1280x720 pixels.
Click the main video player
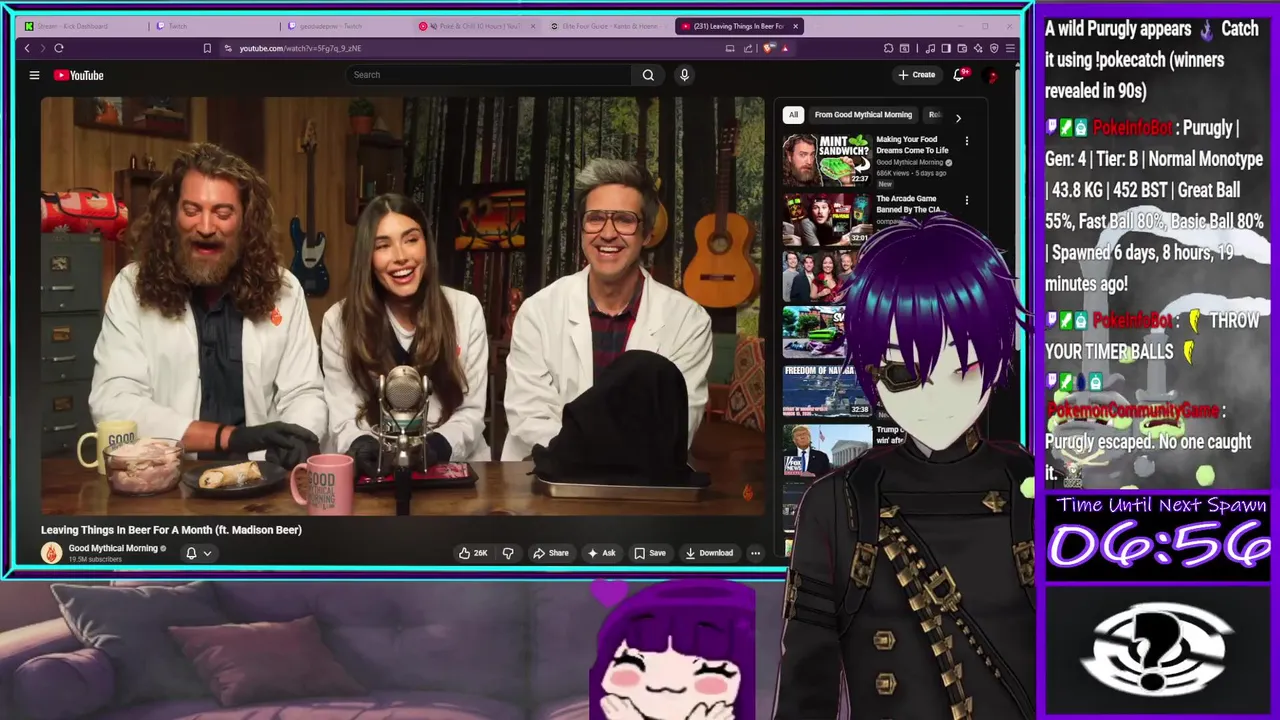pyautogui.click(x=402, y=305)
